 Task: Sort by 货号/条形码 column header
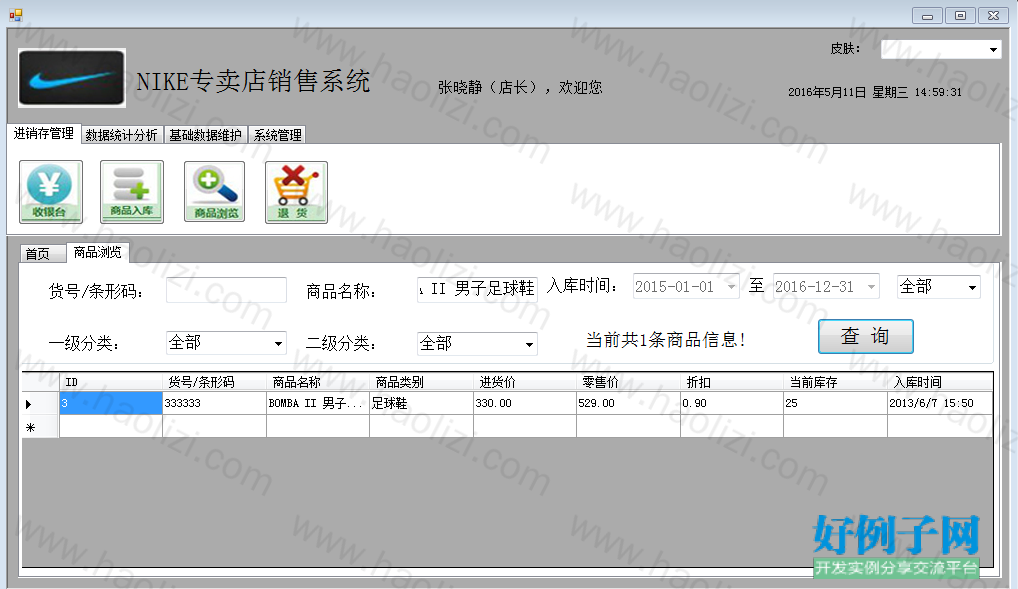(x=214, y=382)
